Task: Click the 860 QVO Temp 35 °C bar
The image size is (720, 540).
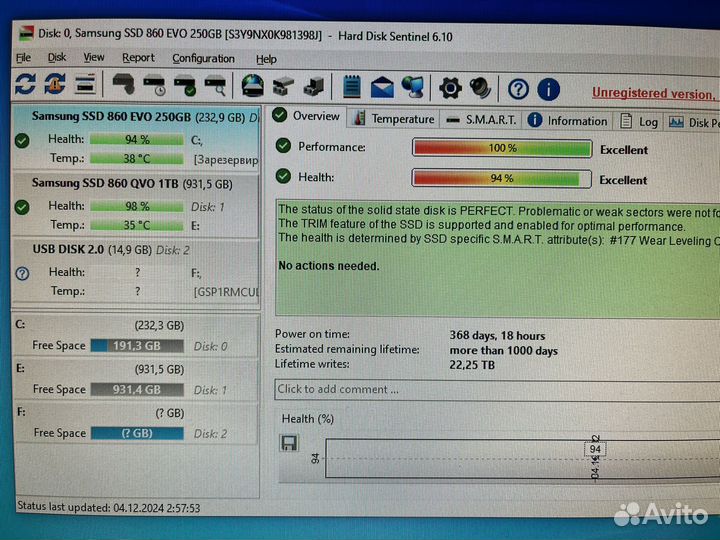Action: coord(137,225)
